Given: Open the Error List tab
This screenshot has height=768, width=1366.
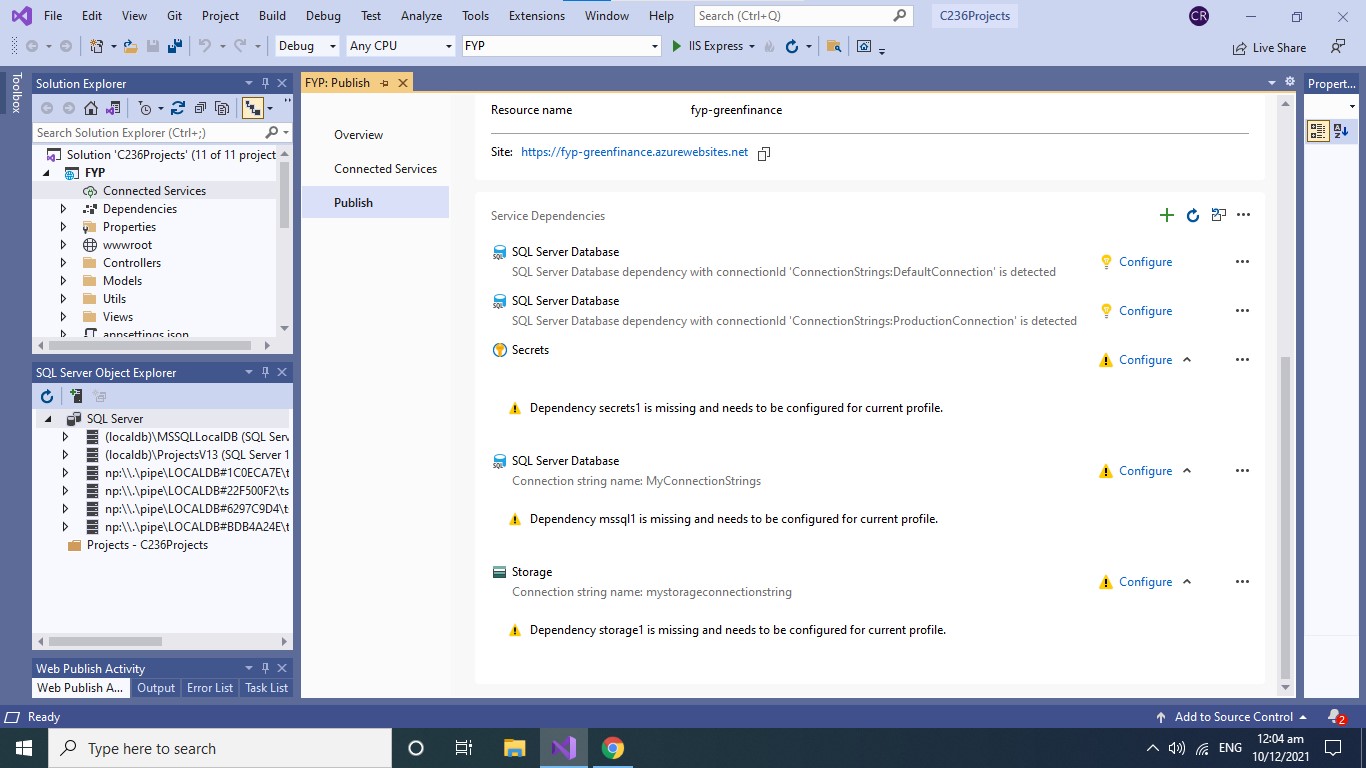Looking at the screenshot, I should pos(210,688).
